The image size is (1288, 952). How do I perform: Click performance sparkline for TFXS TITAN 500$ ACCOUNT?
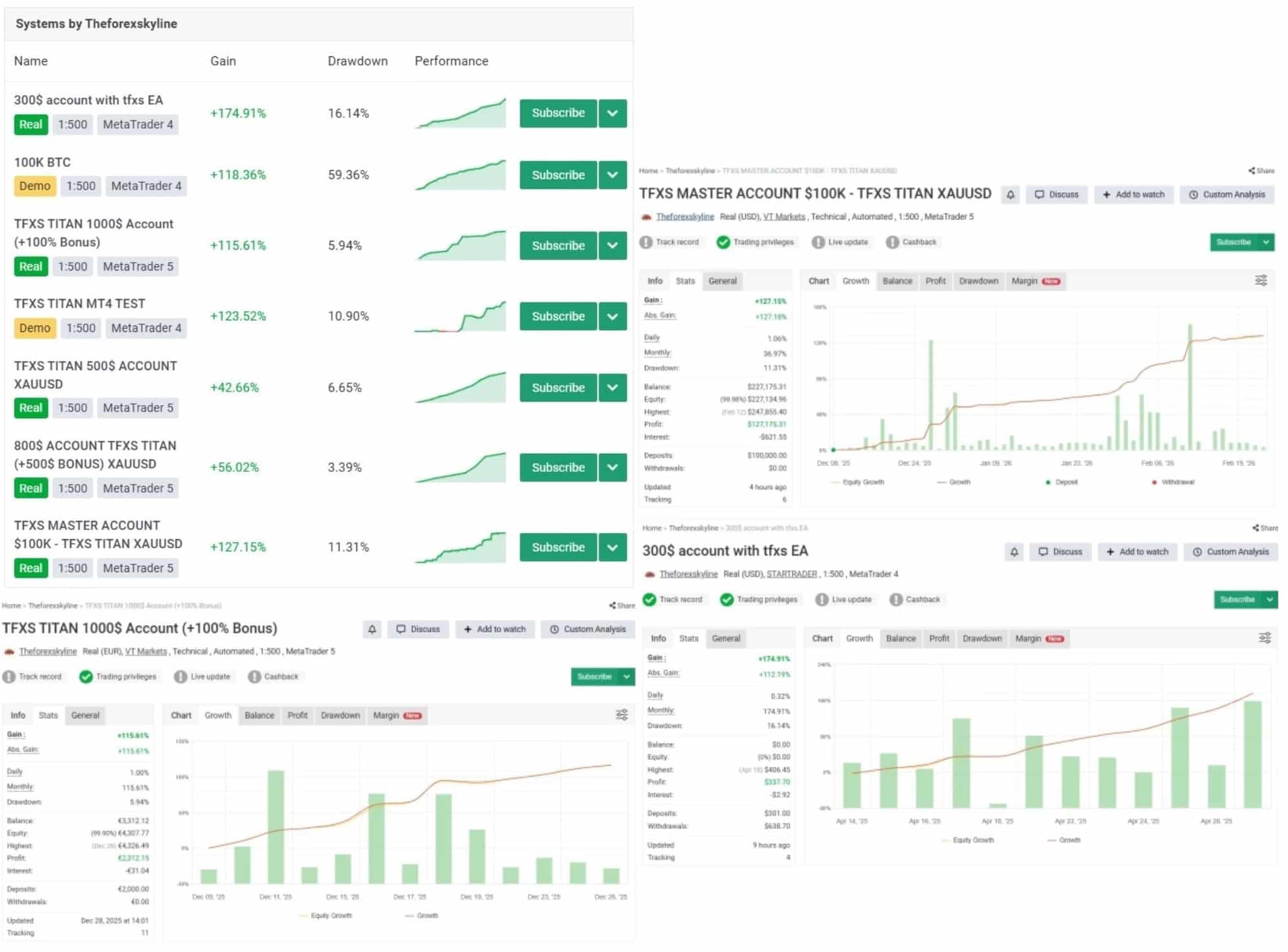(460, 388)
